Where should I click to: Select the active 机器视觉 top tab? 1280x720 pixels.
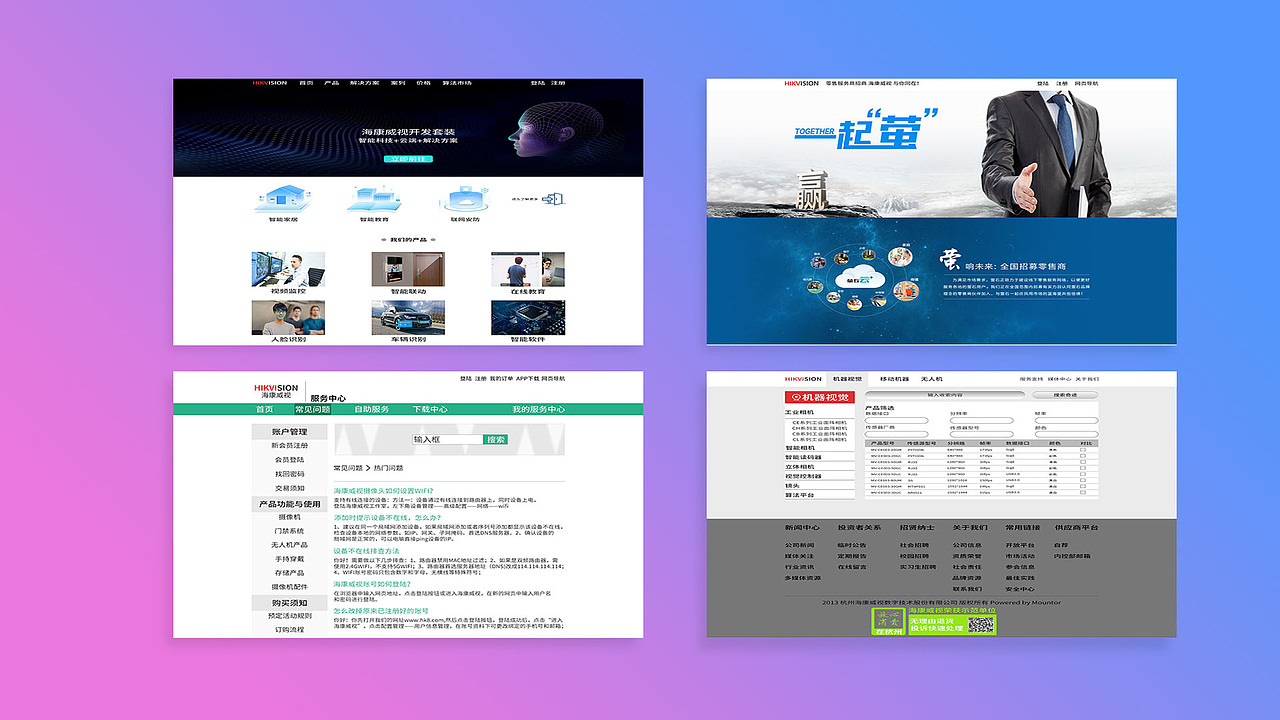coord(847,379)
